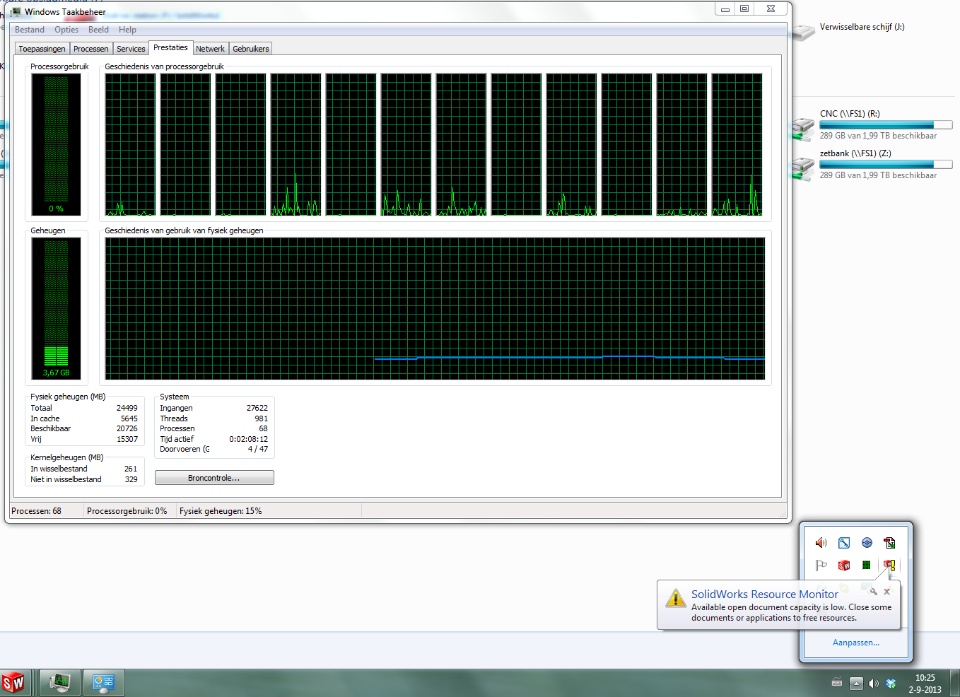Open balloon notification options wrench icon
Image resolution: width=960 pixels, height=697 pixels.
point(872,592)
